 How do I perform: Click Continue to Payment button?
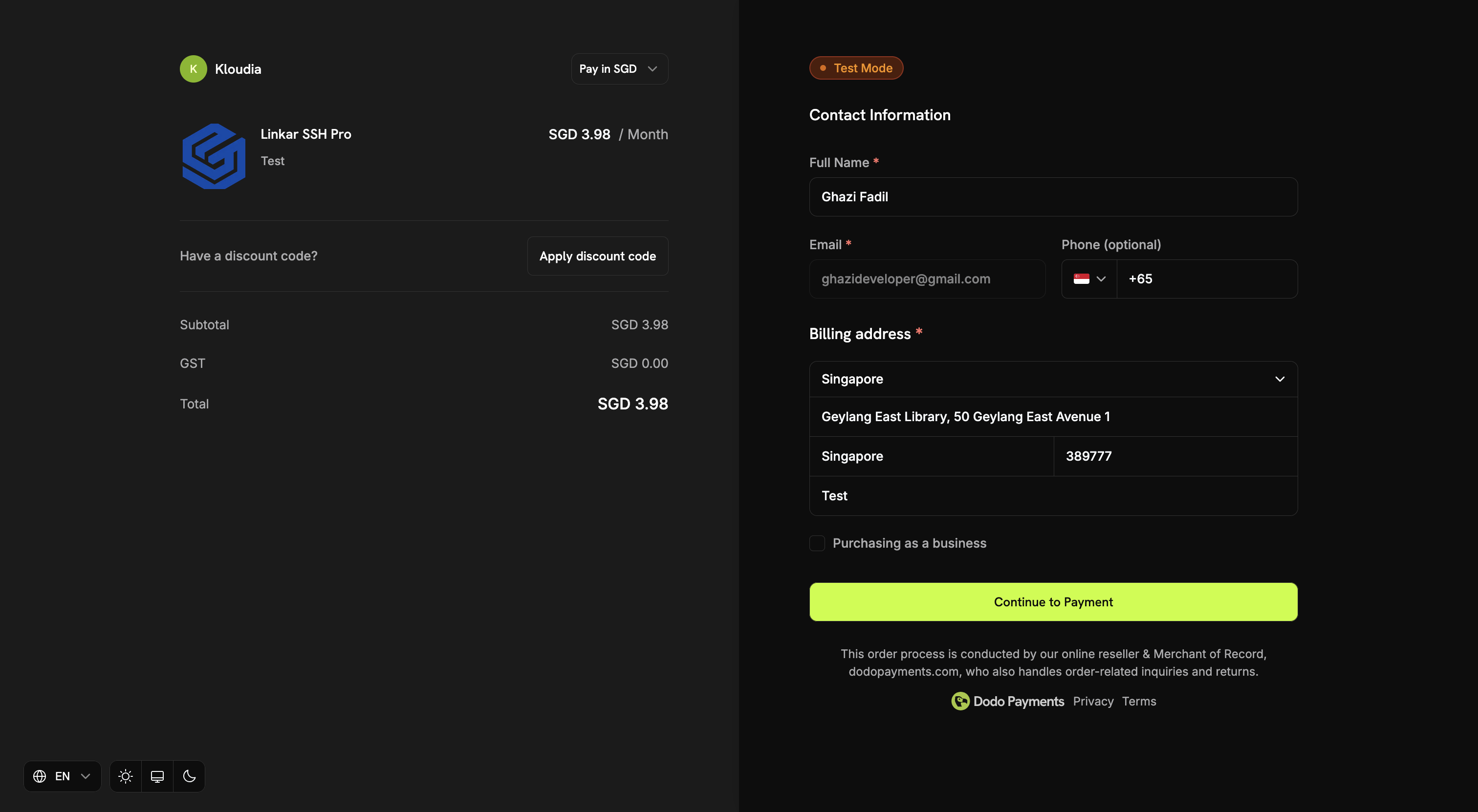(1053, 602)
